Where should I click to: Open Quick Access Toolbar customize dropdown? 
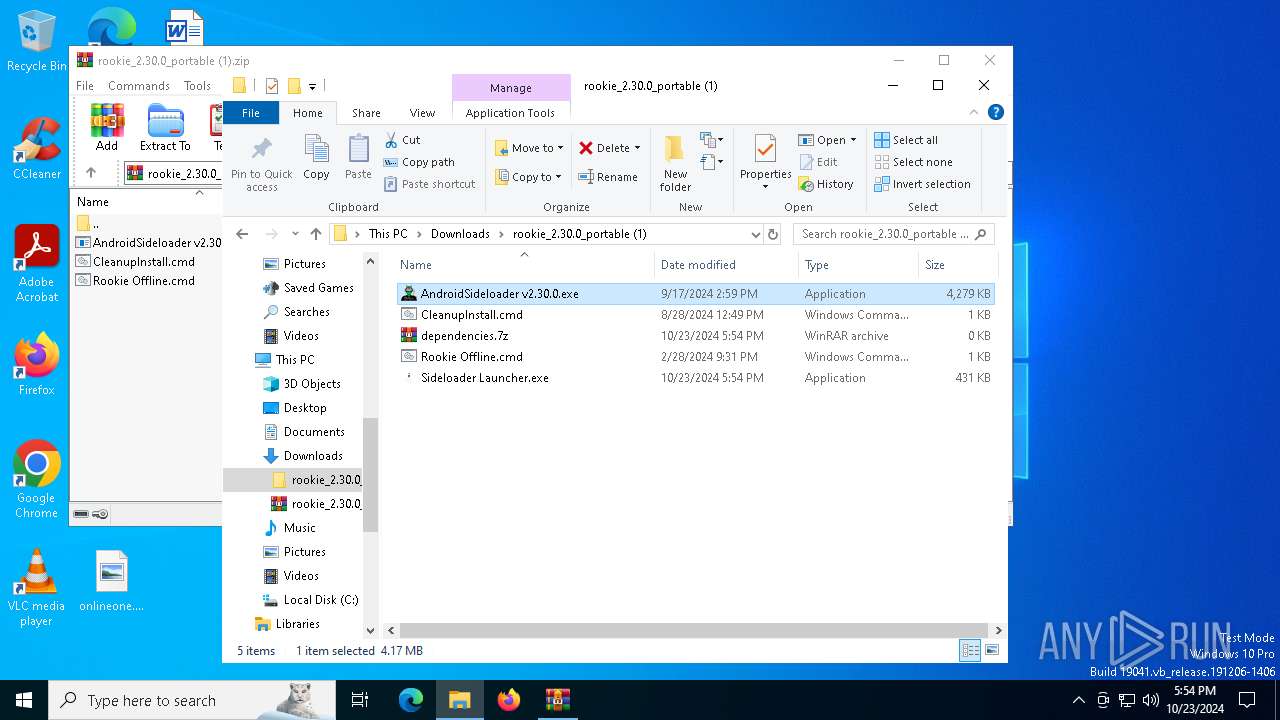click(312, 86)
